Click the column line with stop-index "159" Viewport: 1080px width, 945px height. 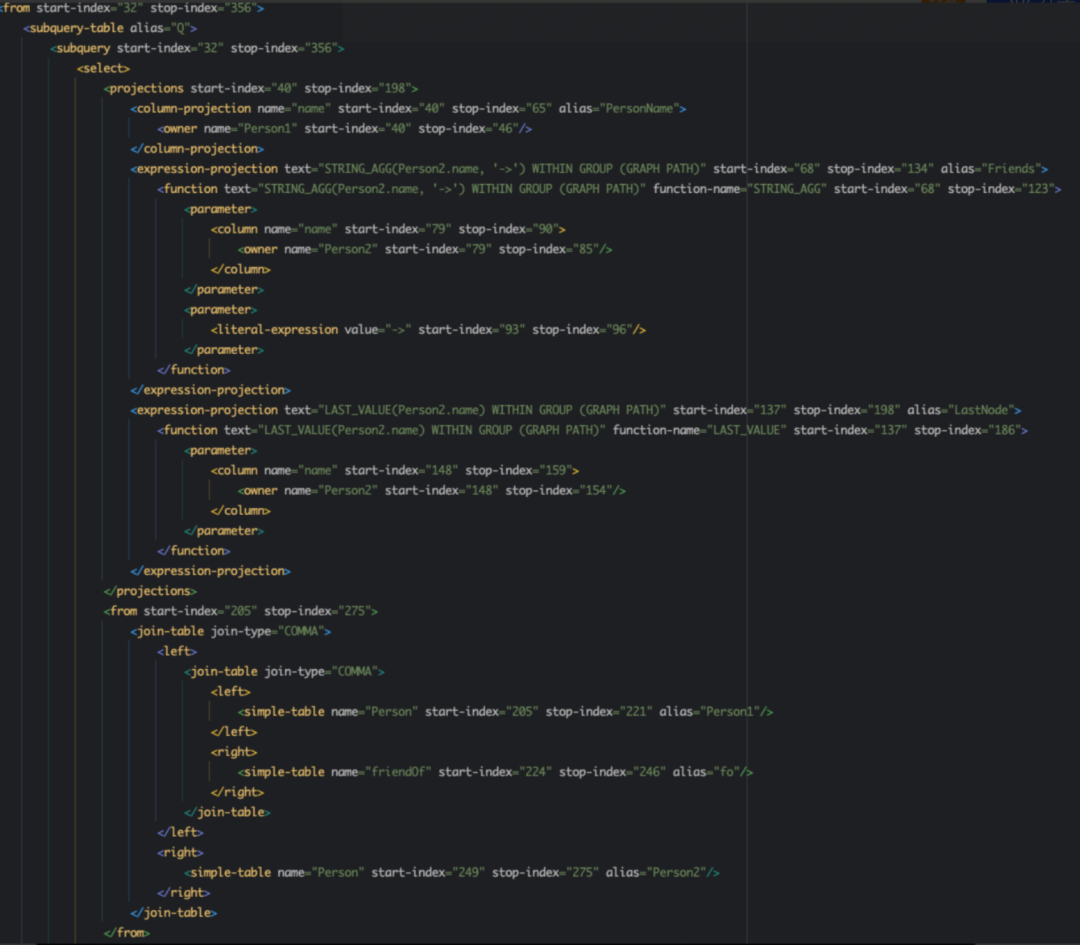coord(395,470)
